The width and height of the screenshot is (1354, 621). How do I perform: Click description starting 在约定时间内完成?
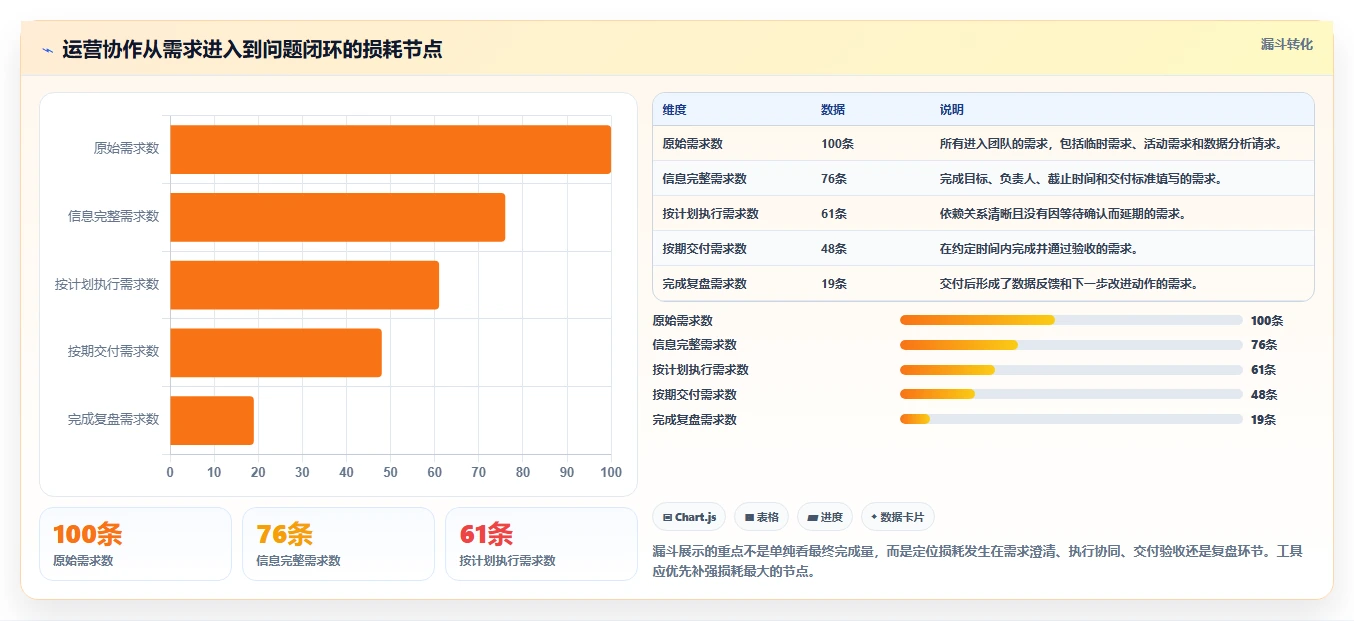[x=1038, y=249]
